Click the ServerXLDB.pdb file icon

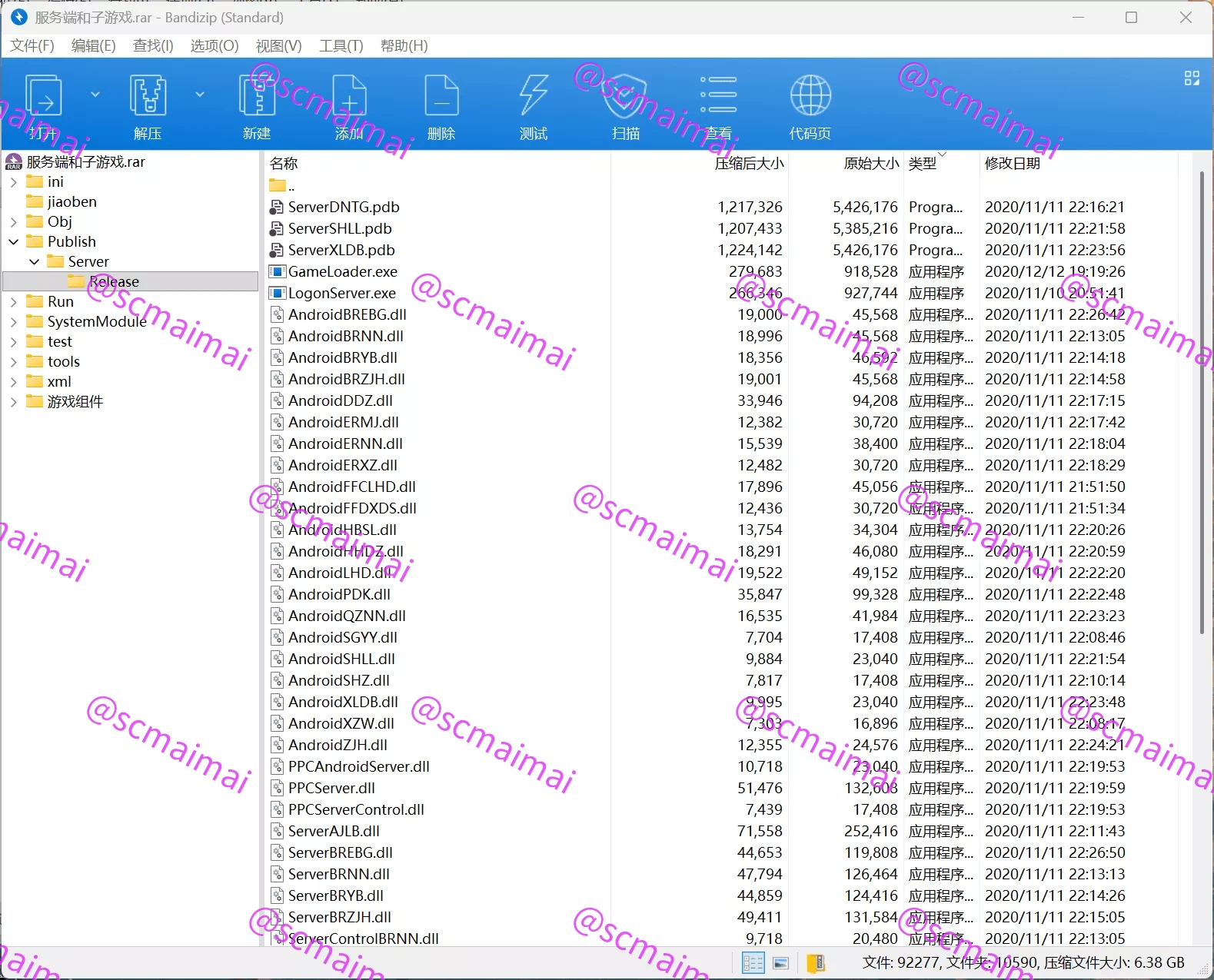tap(277, 250)
